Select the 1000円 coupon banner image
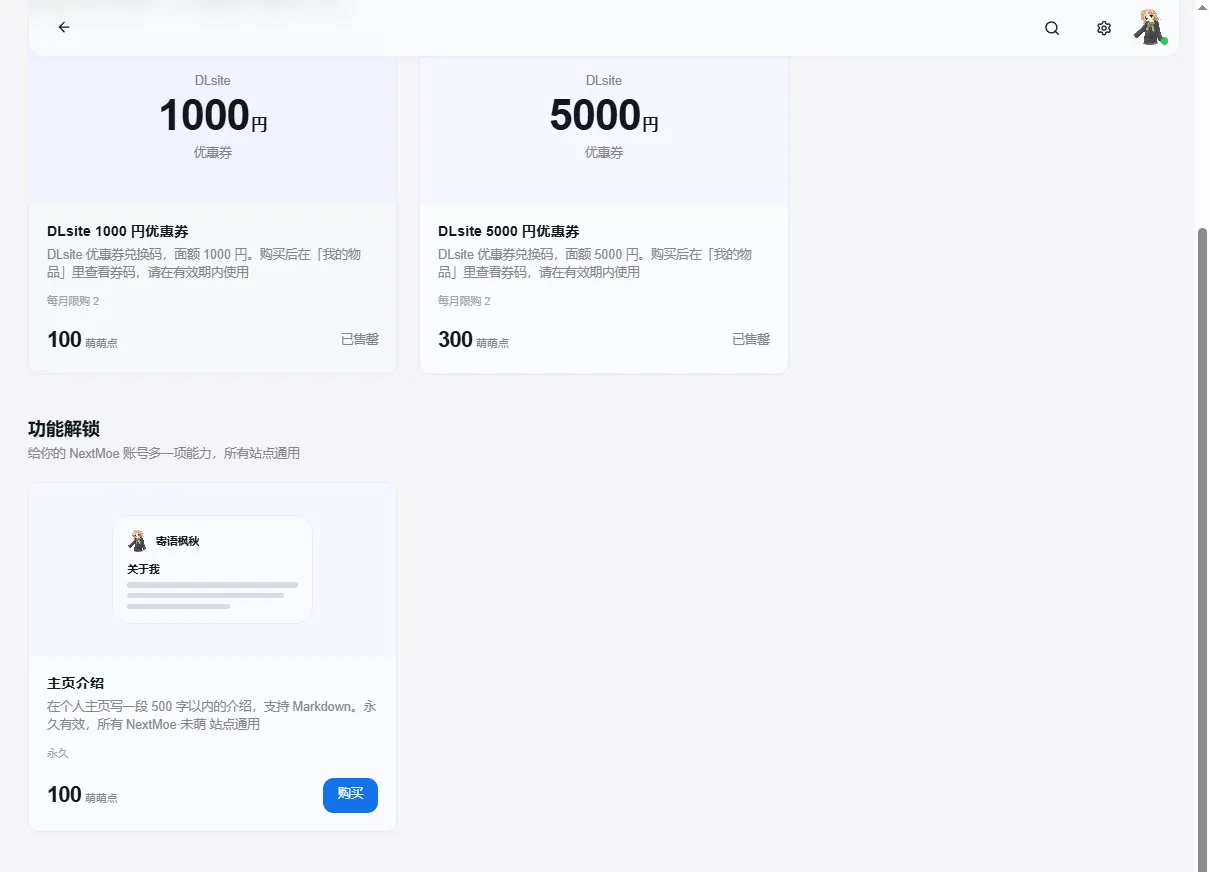The width and height of the screenshot is (1210, 872). pyautogui.click(x=213, y=130)
